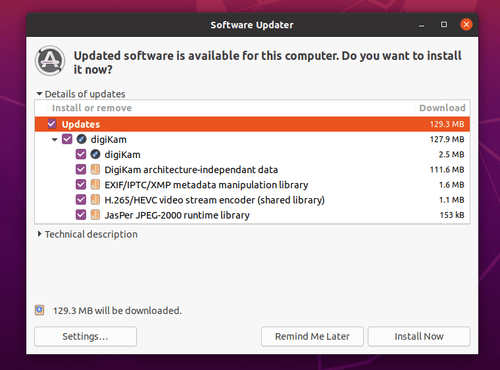Select JasPer JPEG-2000 runtime library row
Screen dimensions: 500x370
252,215
